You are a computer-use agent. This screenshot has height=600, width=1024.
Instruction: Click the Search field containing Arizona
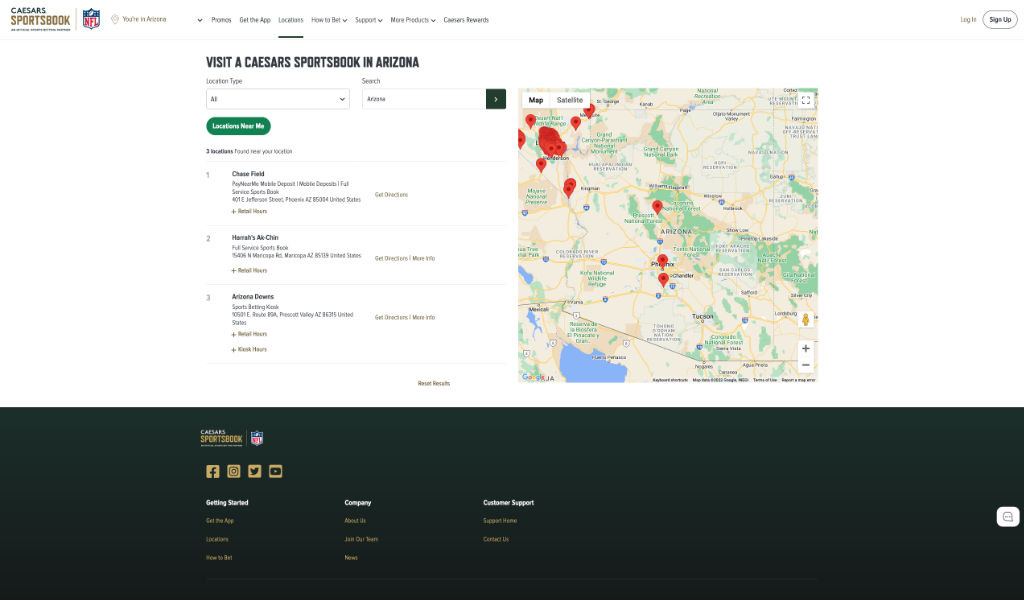424,99
